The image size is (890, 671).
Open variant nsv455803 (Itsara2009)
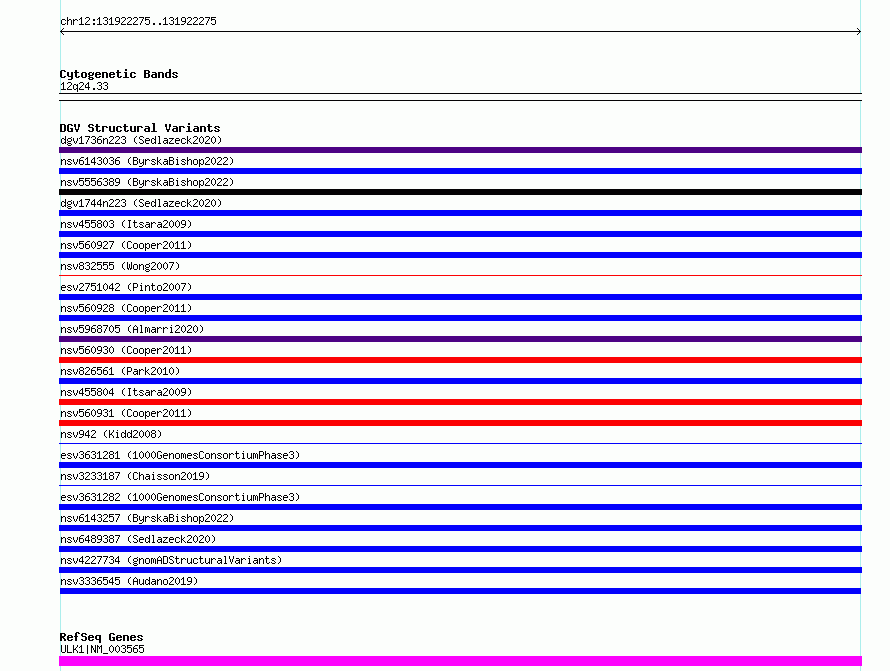(126, 224)
